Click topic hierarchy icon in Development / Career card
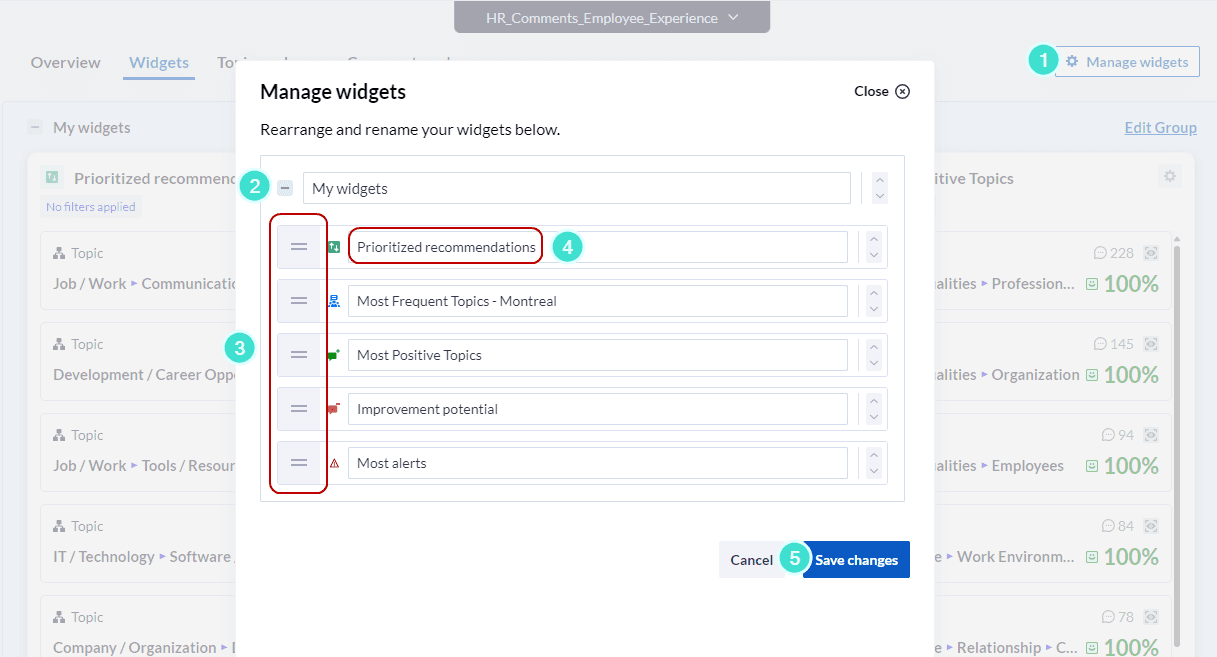 [x=60, y=344]
